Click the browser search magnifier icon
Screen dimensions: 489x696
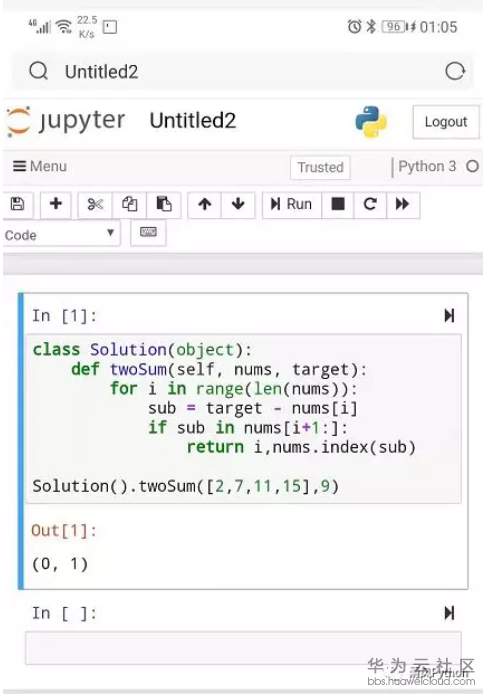tap(39, 71)
